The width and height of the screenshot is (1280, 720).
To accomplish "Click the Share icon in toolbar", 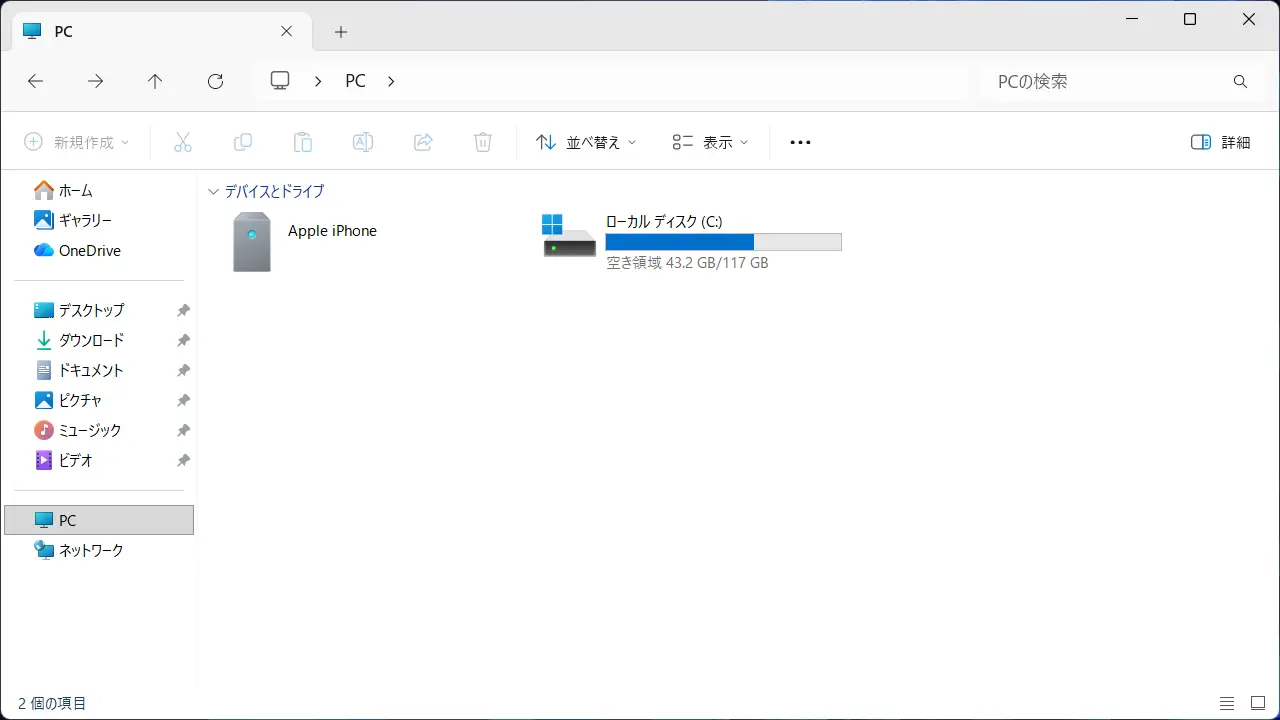I will [x=423, y=142].
